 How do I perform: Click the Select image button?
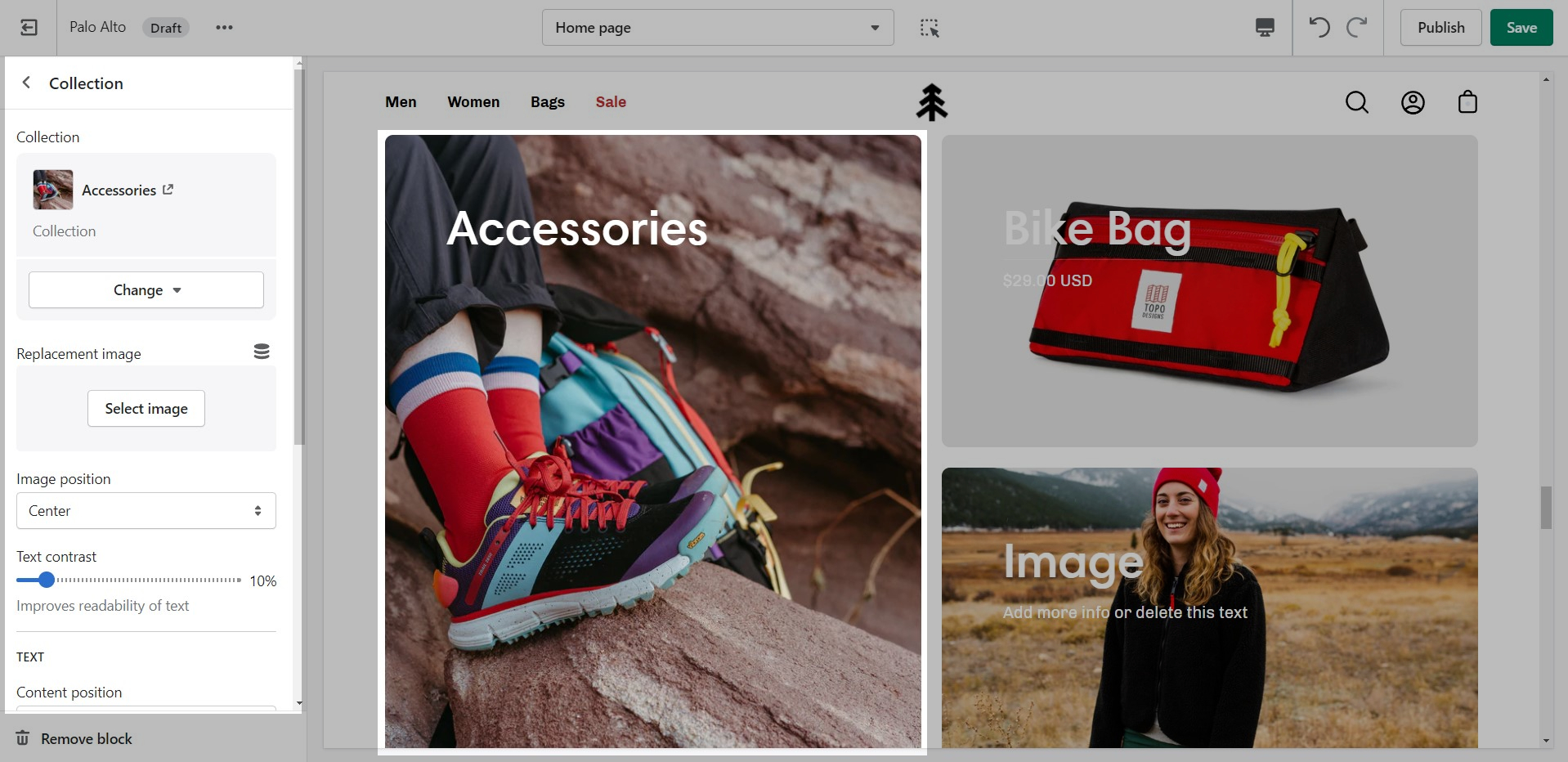click(146, 409)
